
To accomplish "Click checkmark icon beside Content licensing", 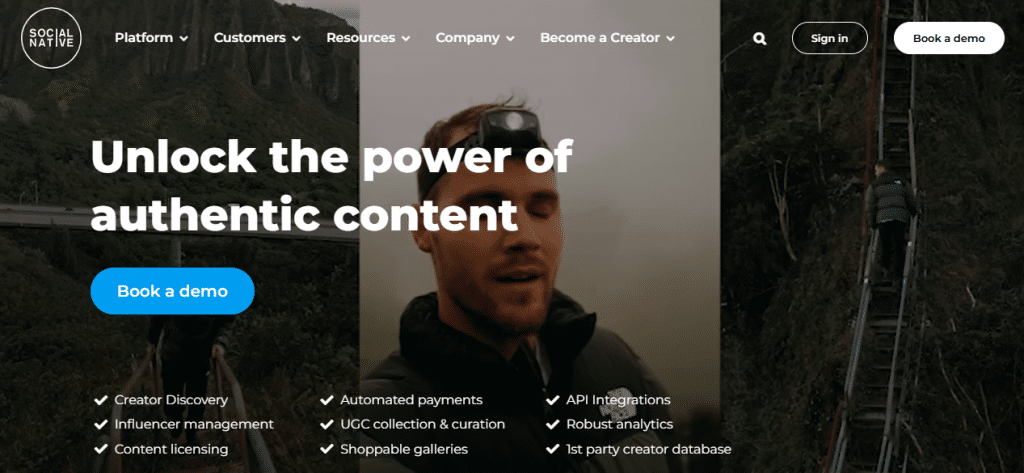I will tap(101, 449).
